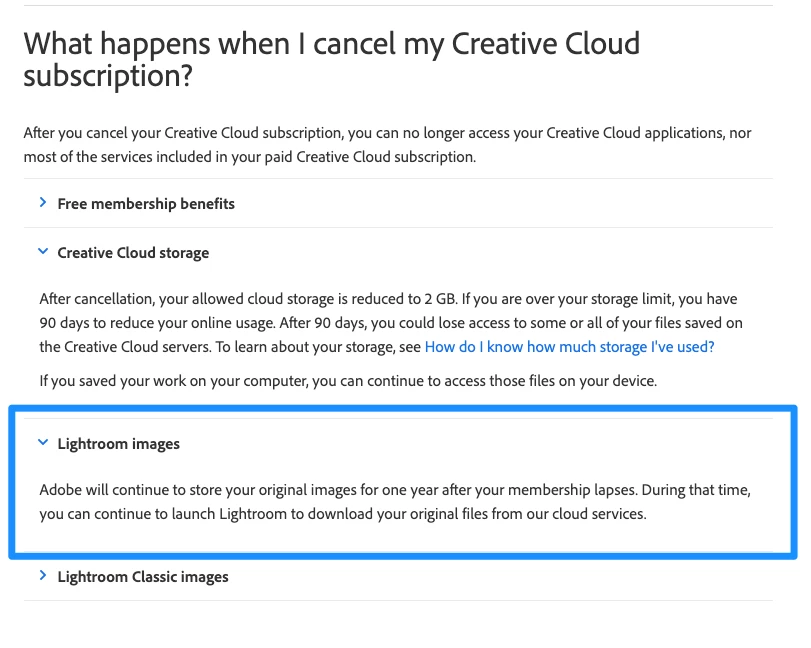Click the sentence 'If you saved your work on your computer'
The width and height of the screenshot is (811, 648).
pyautogui.click(x=348, y=381)
